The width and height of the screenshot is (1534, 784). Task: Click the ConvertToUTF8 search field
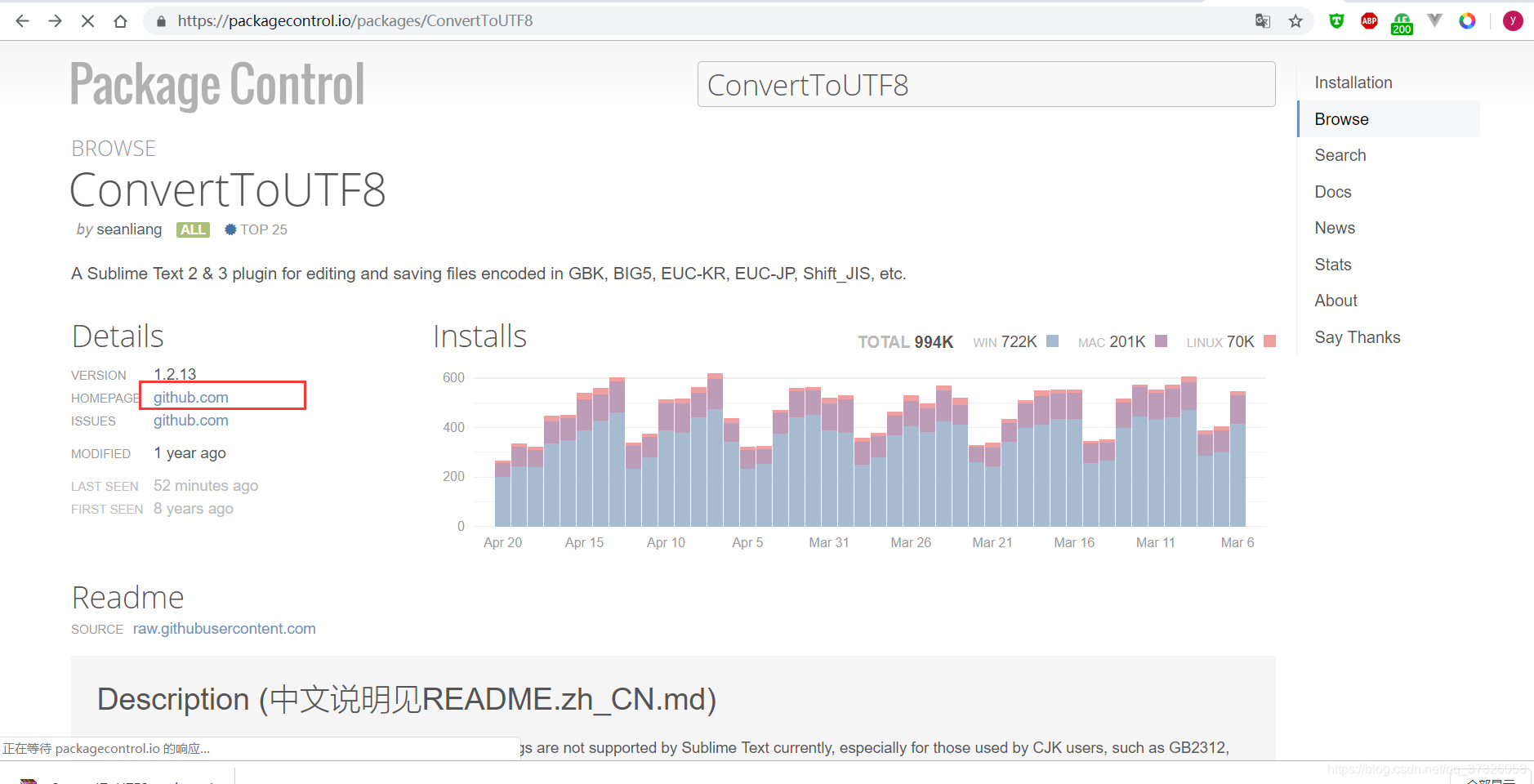986,84
